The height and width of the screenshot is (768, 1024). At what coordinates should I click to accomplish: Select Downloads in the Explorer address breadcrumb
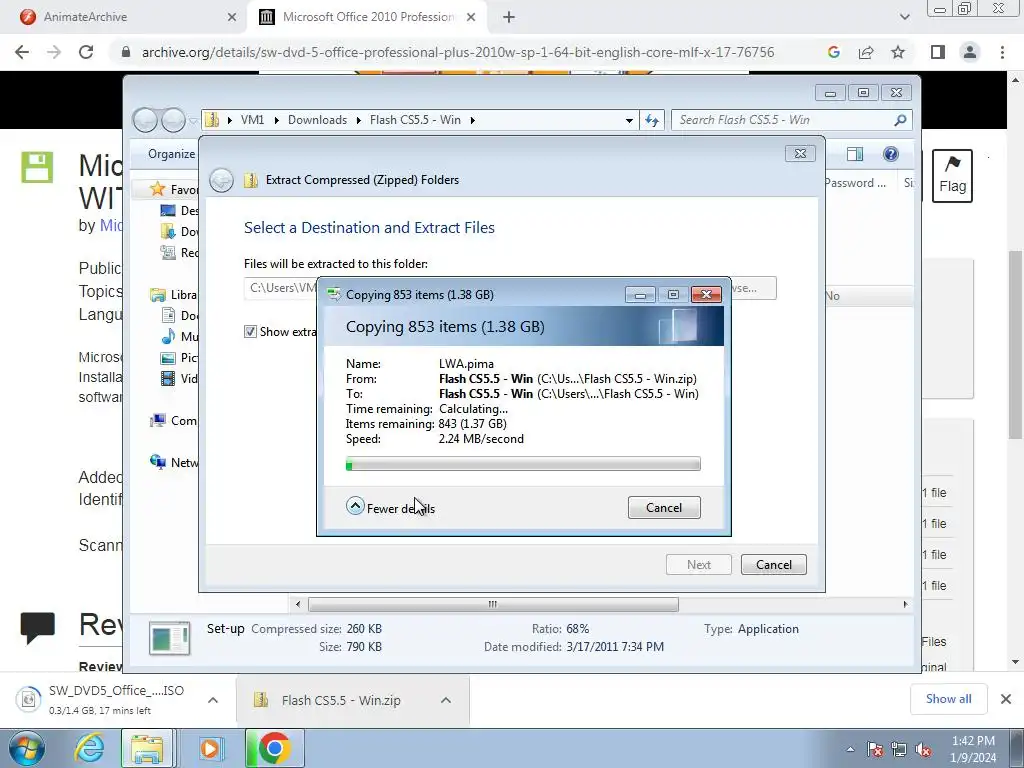point(317,120)
